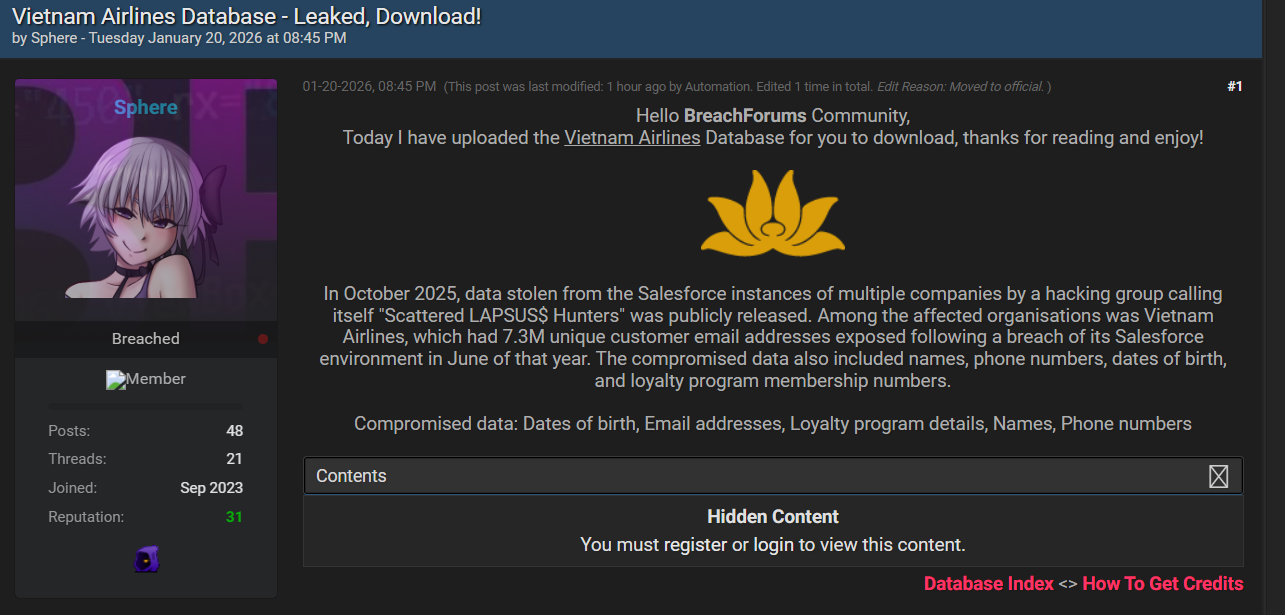Click the purple hooded award icon
This screenshot has height=615, width=1285.
tap(146, 559)
